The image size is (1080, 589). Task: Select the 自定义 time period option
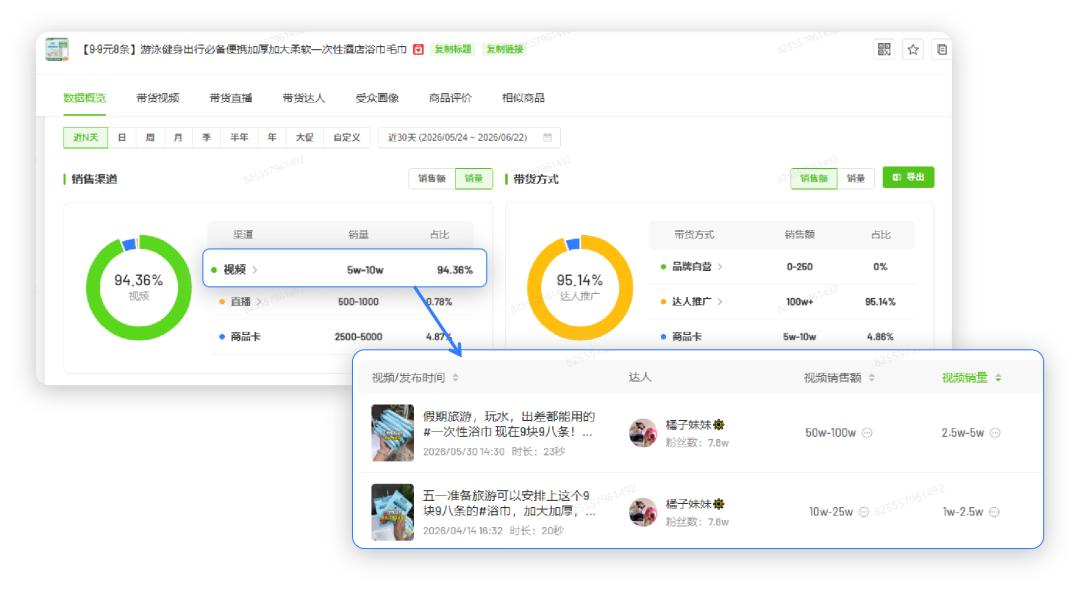346,137
